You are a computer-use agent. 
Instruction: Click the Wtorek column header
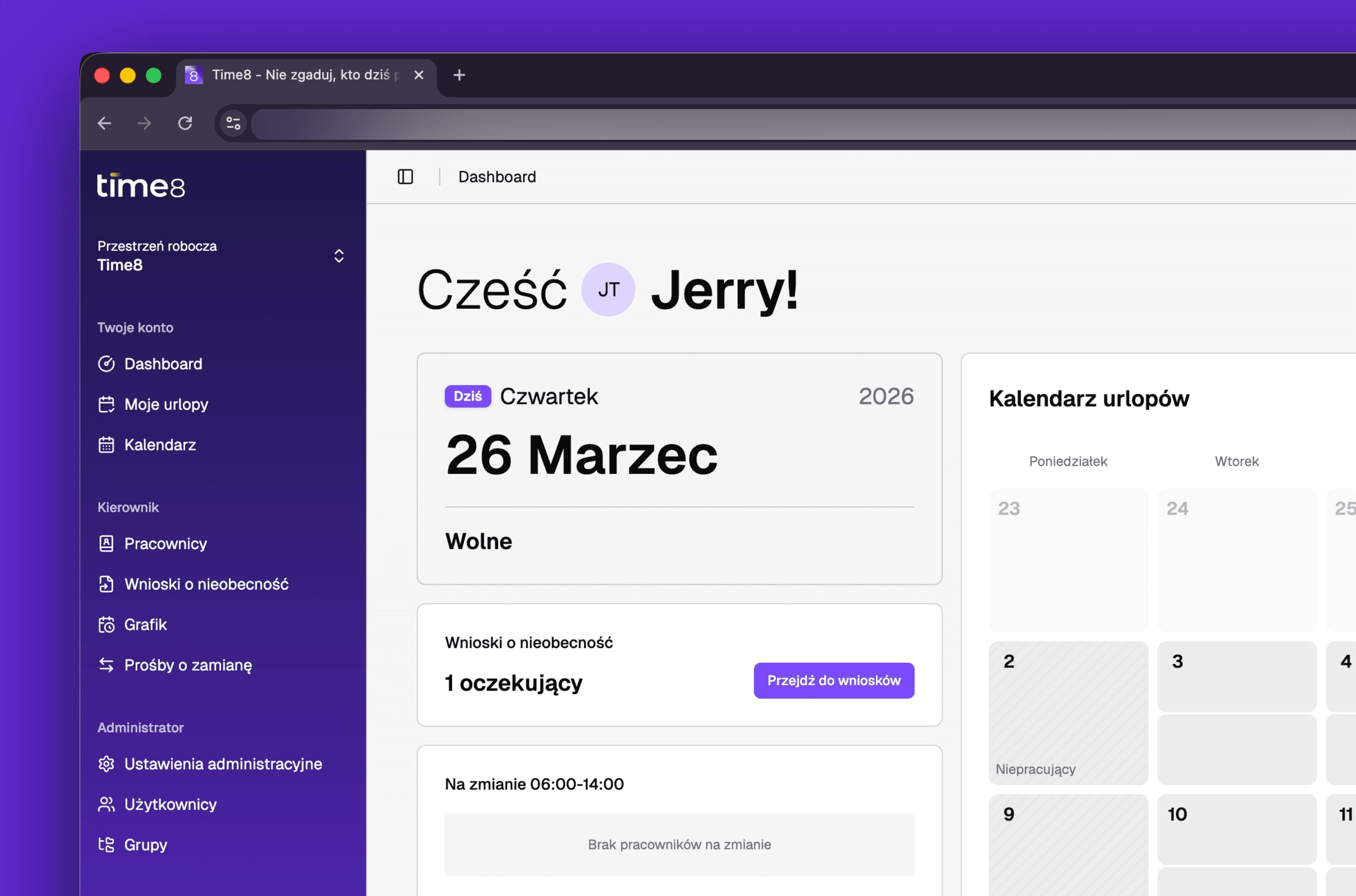tap(1236, 461)
